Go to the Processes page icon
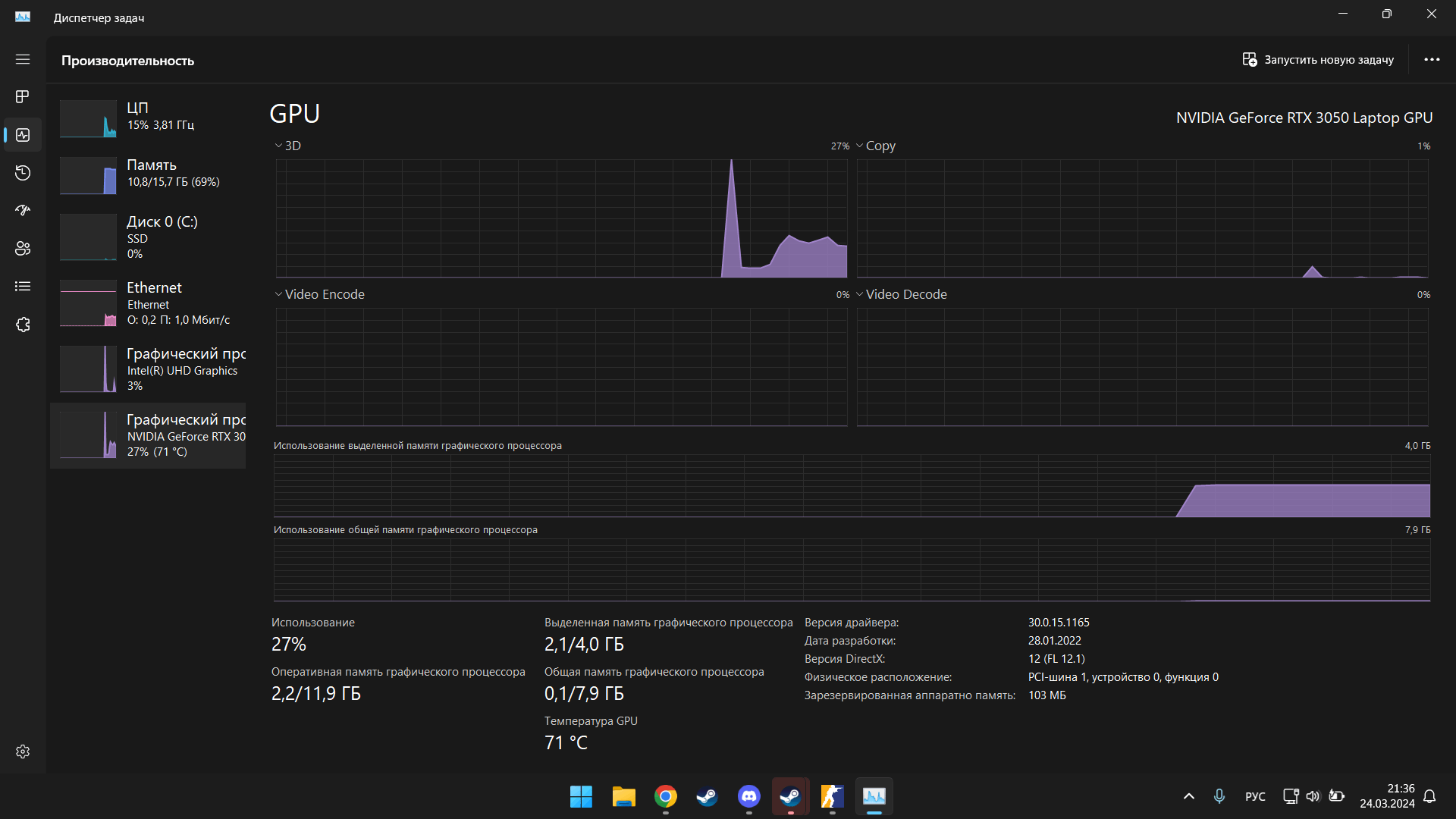This screenshot has height=819, width=1456. [23, 96]
